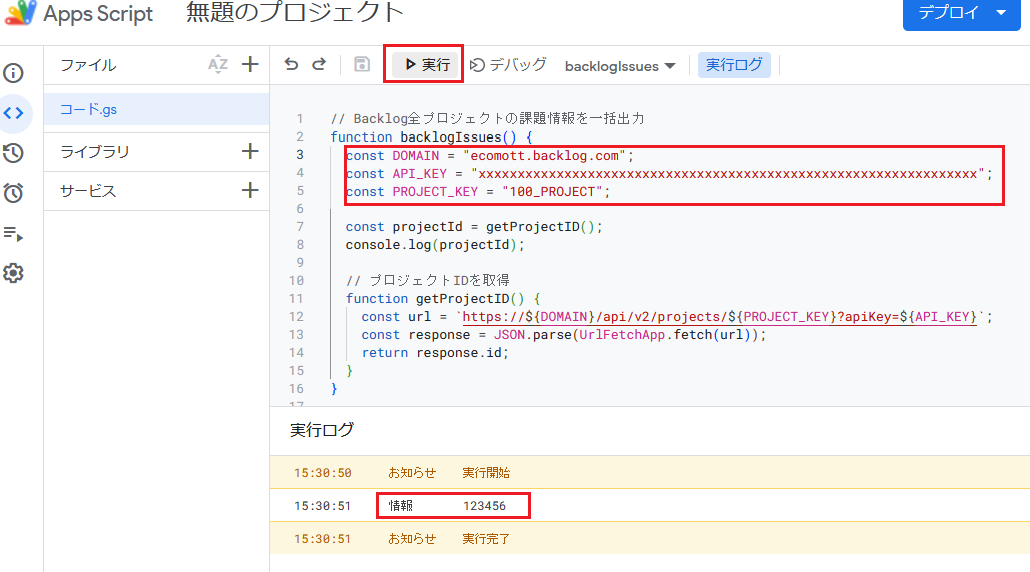Start debugging with デバッグ button

point(508,64)
